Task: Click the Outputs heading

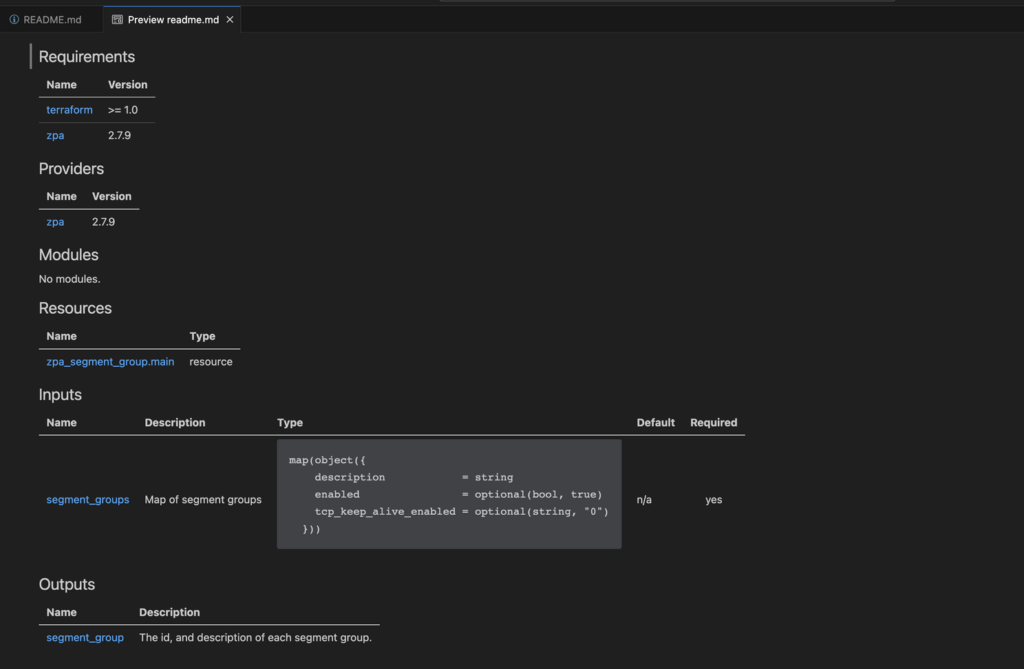Action: click(67, 584)
